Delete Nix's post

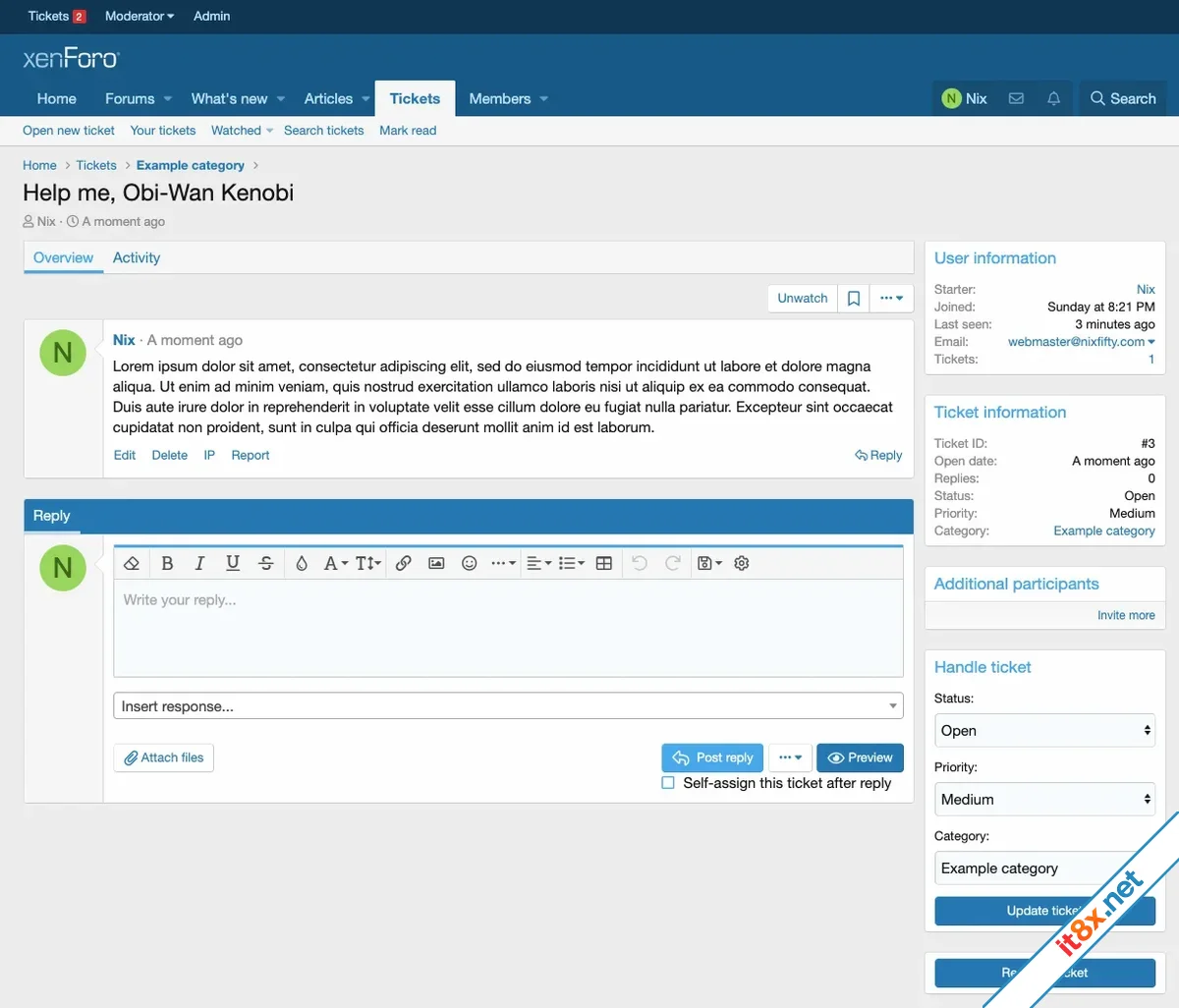click(170, 455)
